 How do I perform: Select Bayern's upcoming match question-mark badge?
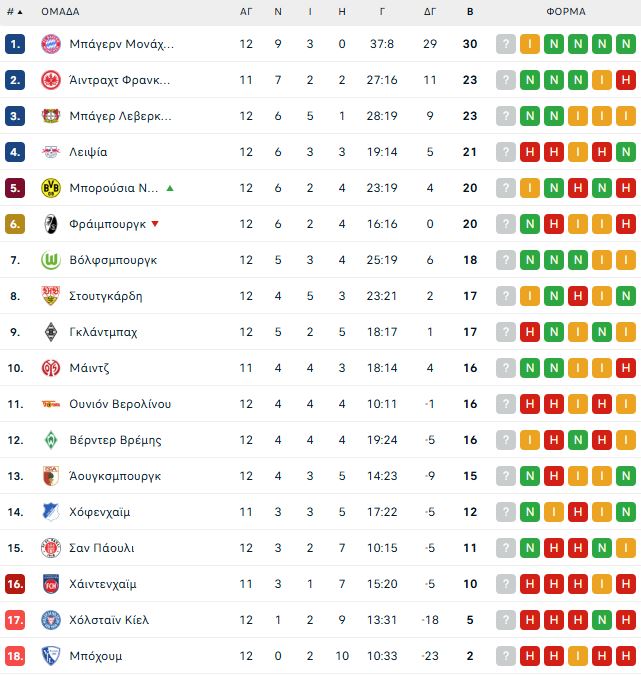click(x=506, y=44)
